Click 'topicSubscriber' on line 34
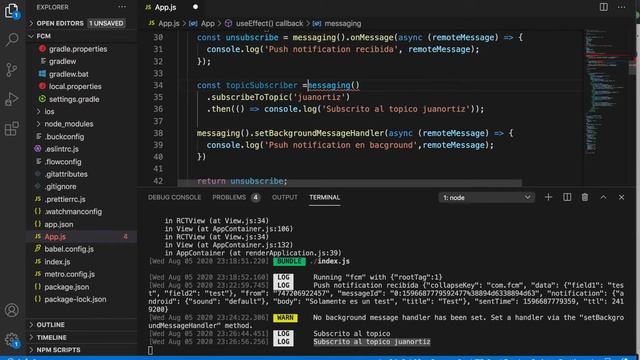Image resolution: width=640 pixels, height=360 pixels. (x=262, y=85)
